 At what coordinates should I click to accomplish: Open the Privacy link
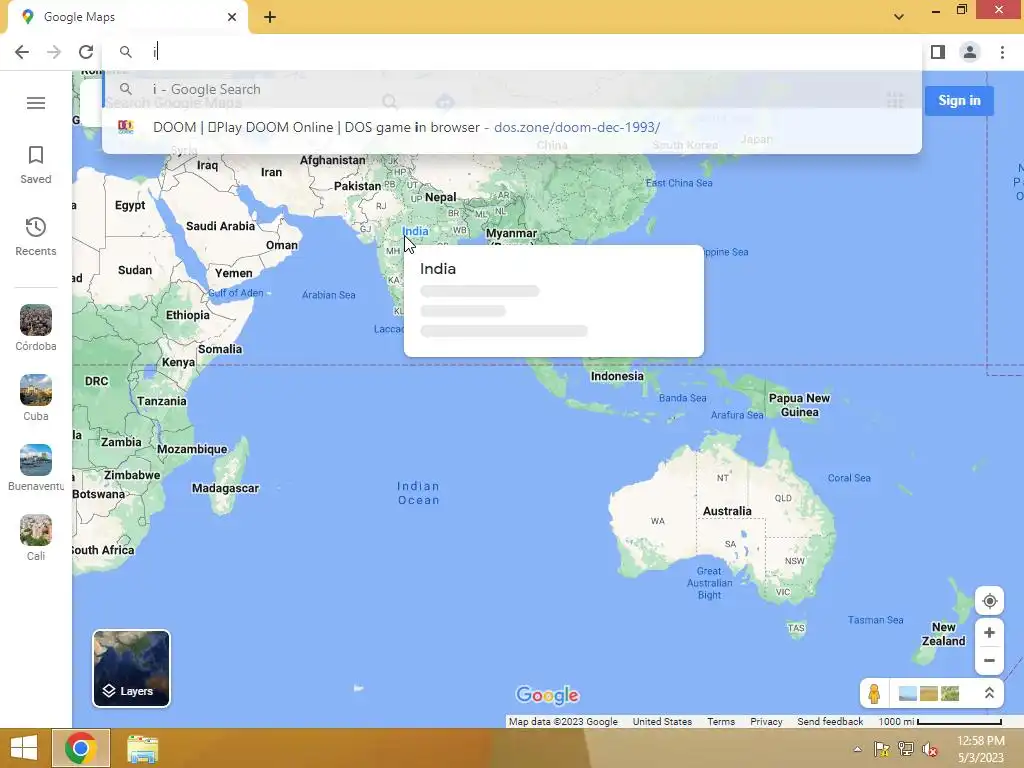[766, 722]
